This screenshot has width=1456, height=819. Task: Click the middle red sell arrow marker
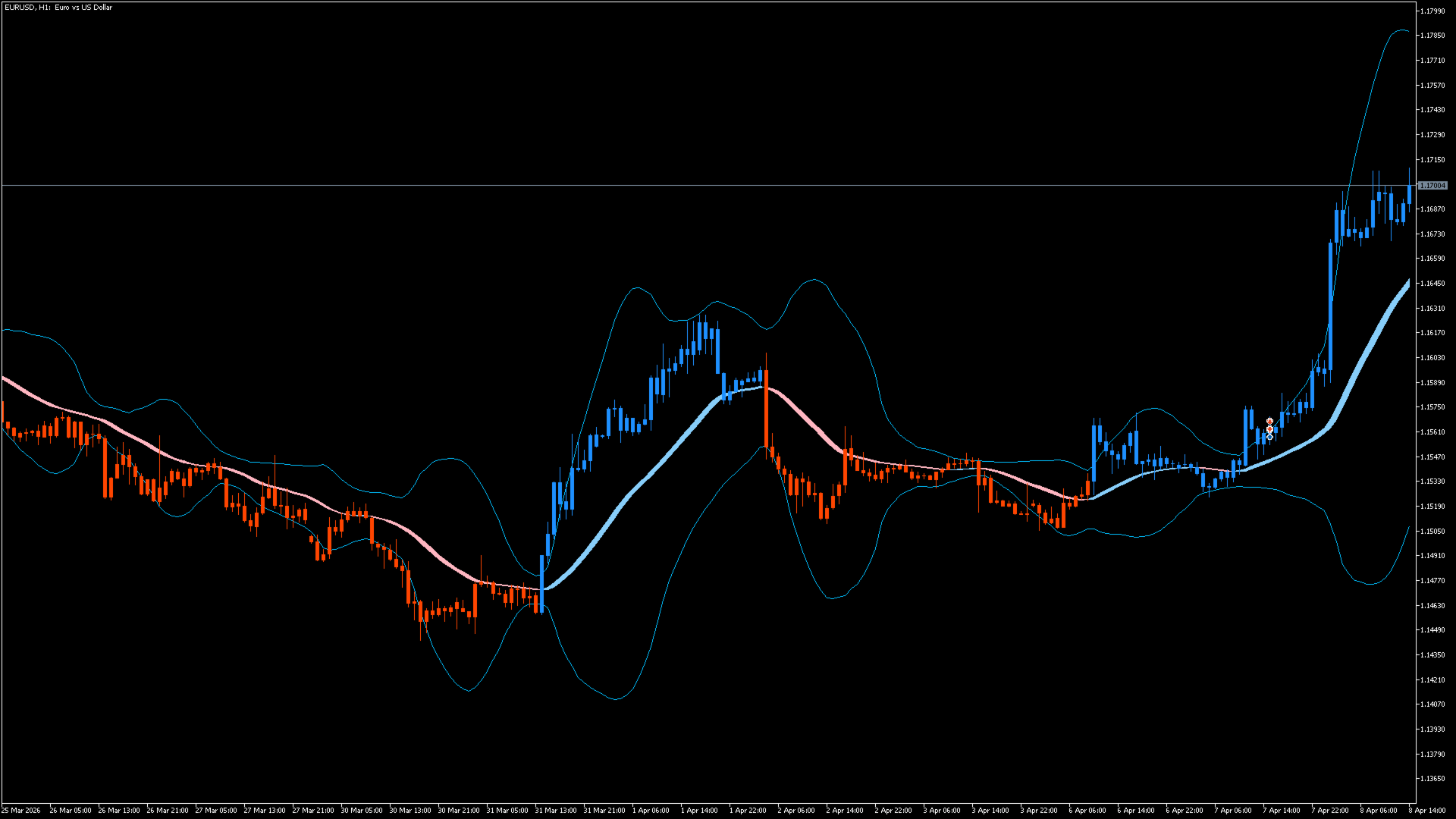tap(1269, 429)
